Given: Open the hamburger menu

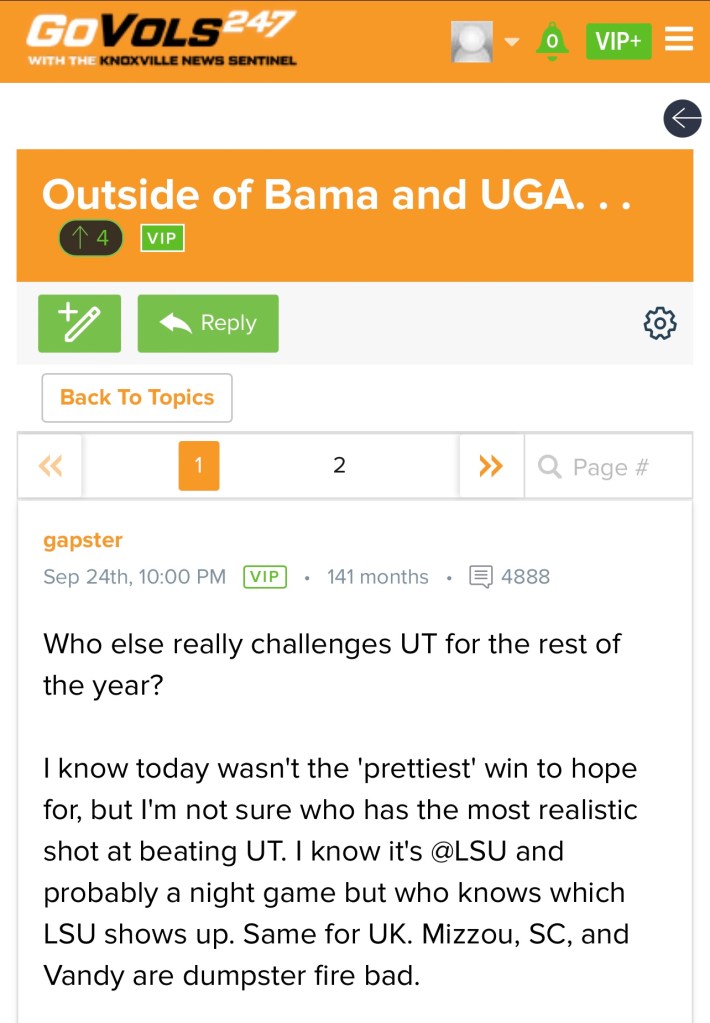Looking at the screenshot, I should pyautogui.click(x=679, y=40).
